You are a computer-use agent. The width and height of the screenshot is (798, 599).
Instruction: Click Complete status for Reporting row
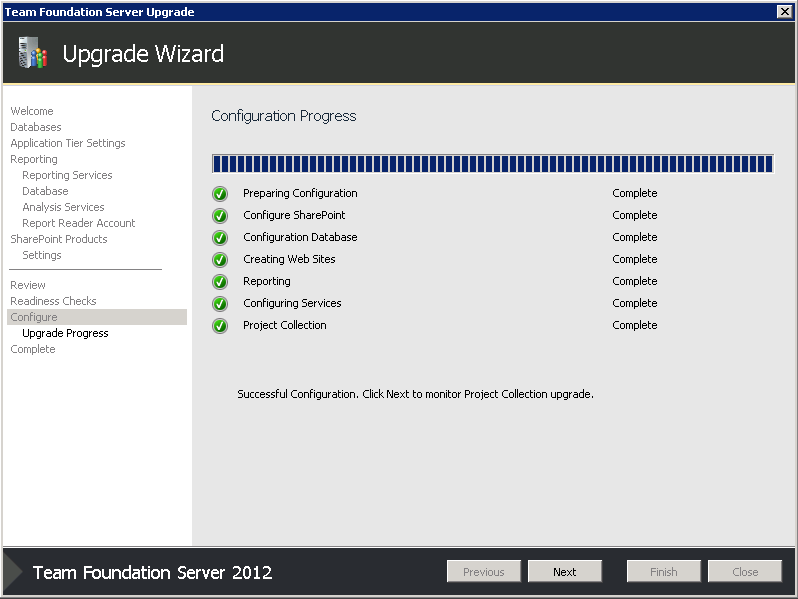(635, 281)
